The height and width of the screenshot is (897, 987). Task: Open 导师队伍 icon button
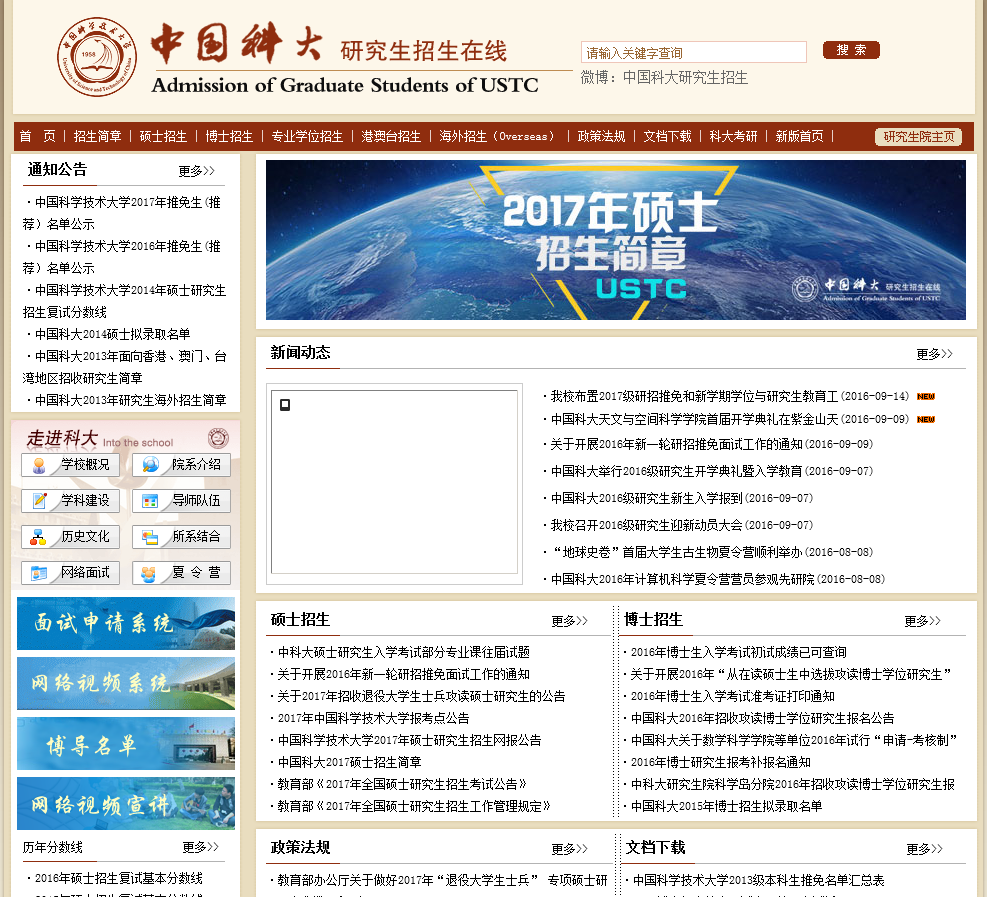point(181,501)
